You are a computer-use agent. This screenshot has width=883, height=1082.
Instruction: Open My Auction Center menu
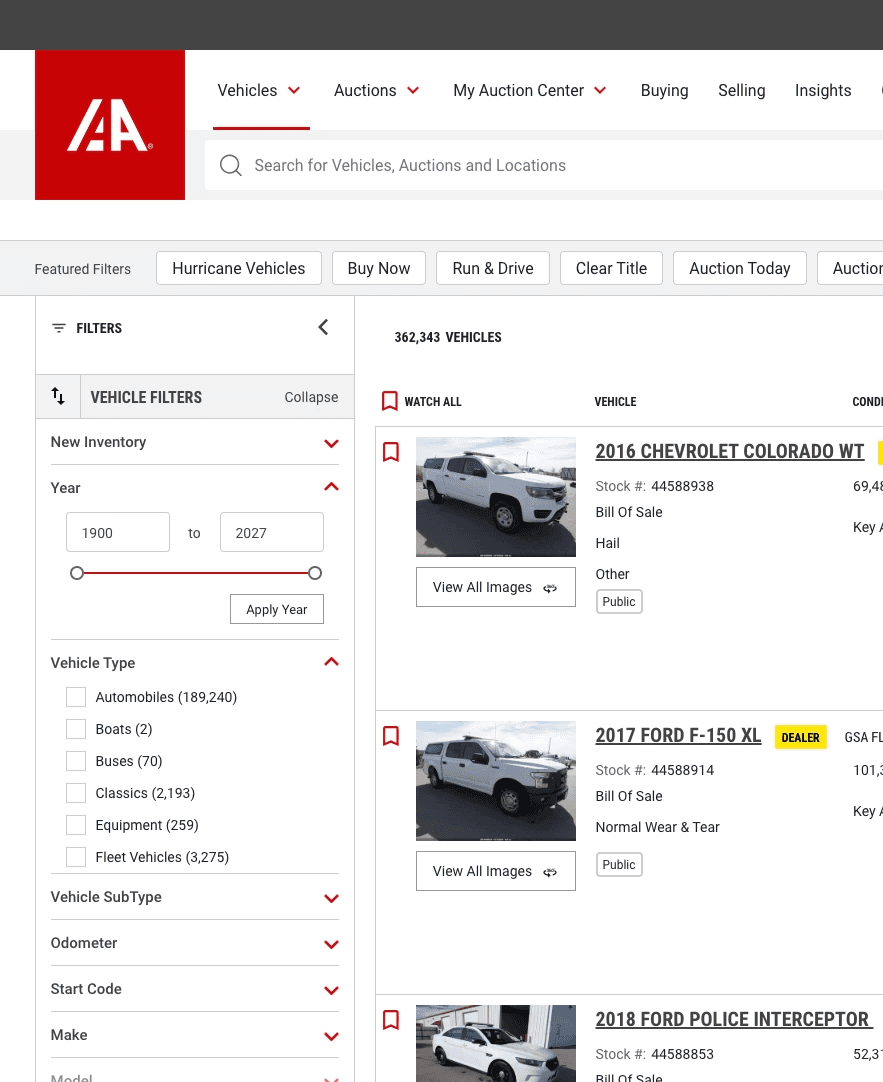530,90
